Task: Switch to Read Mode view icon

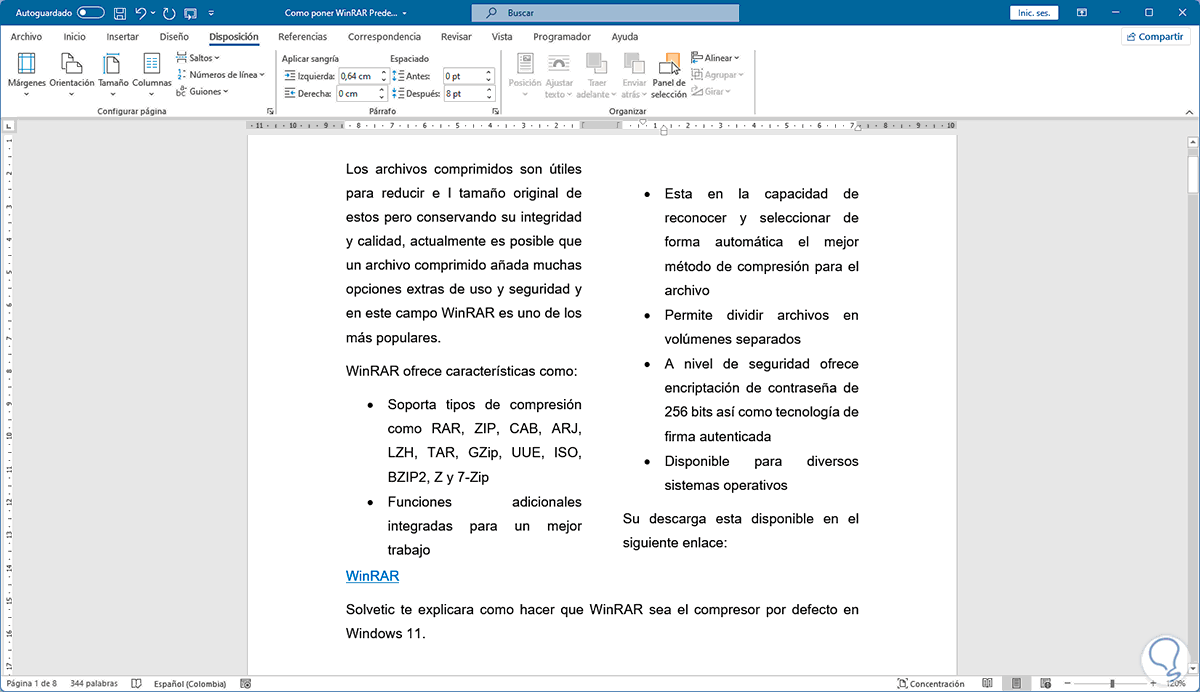Action: [x=987, y=684]
